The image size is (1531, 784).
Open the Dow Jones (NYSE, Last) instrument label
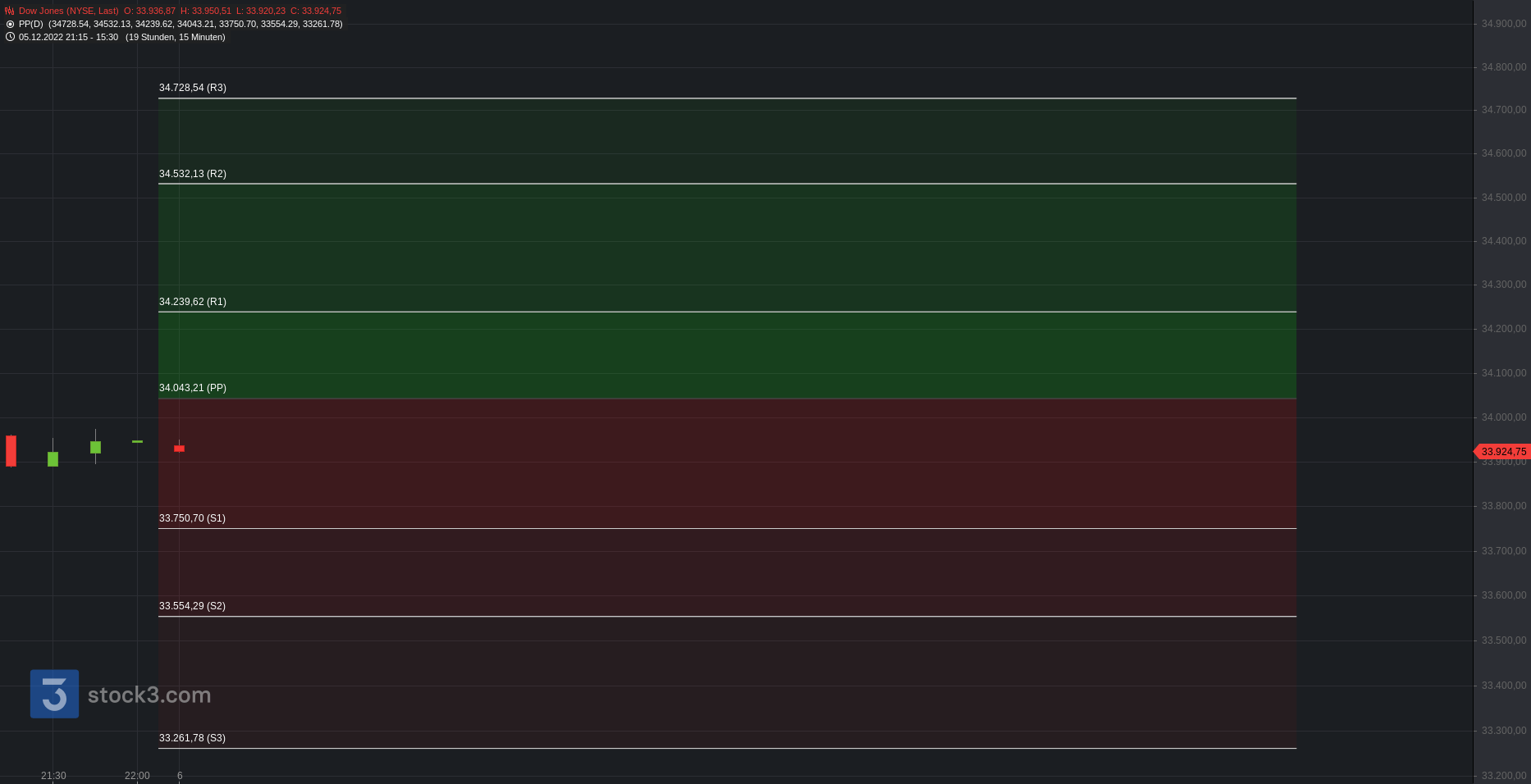click(69, 11)
